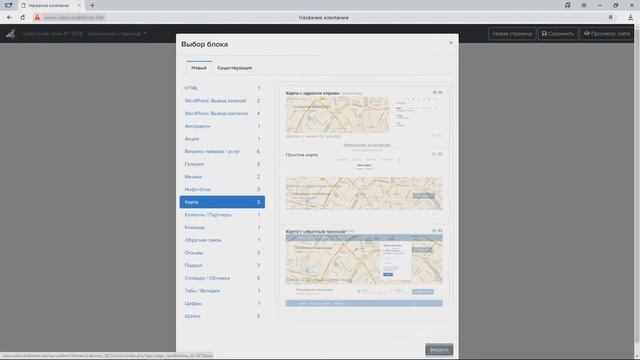Choose the Карта с адресом справа block preview
This screenshot has width=640, height=360.
click(364, 116)
